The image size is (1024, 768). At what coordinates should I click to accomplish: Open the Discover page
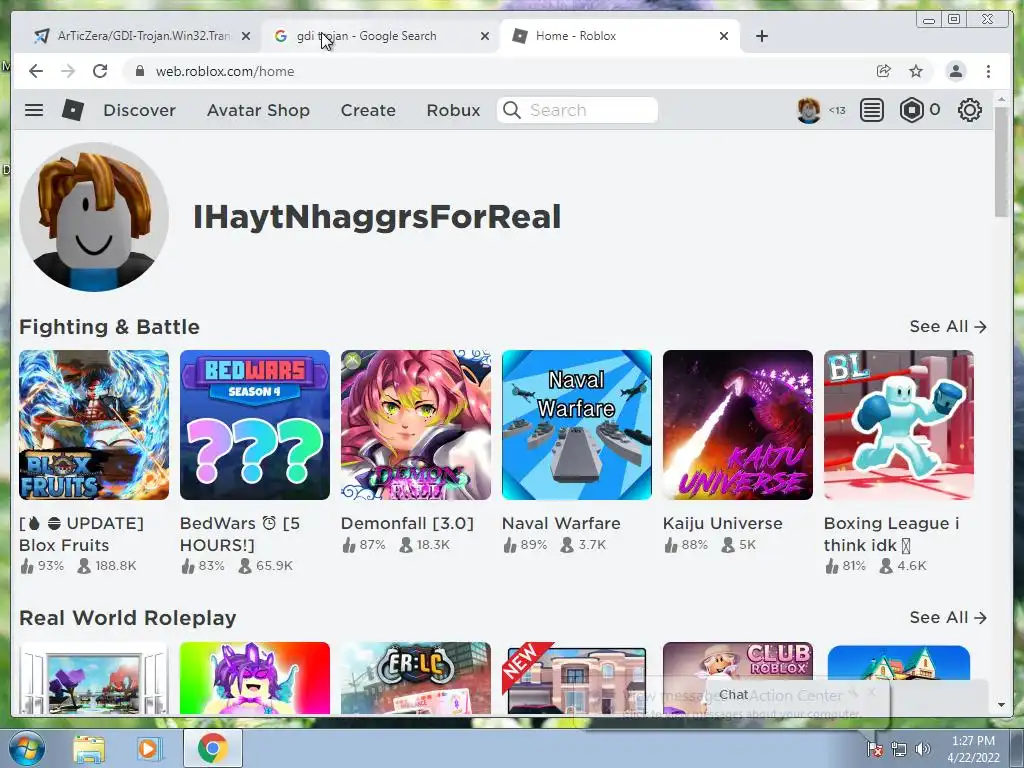pos(139,110)
